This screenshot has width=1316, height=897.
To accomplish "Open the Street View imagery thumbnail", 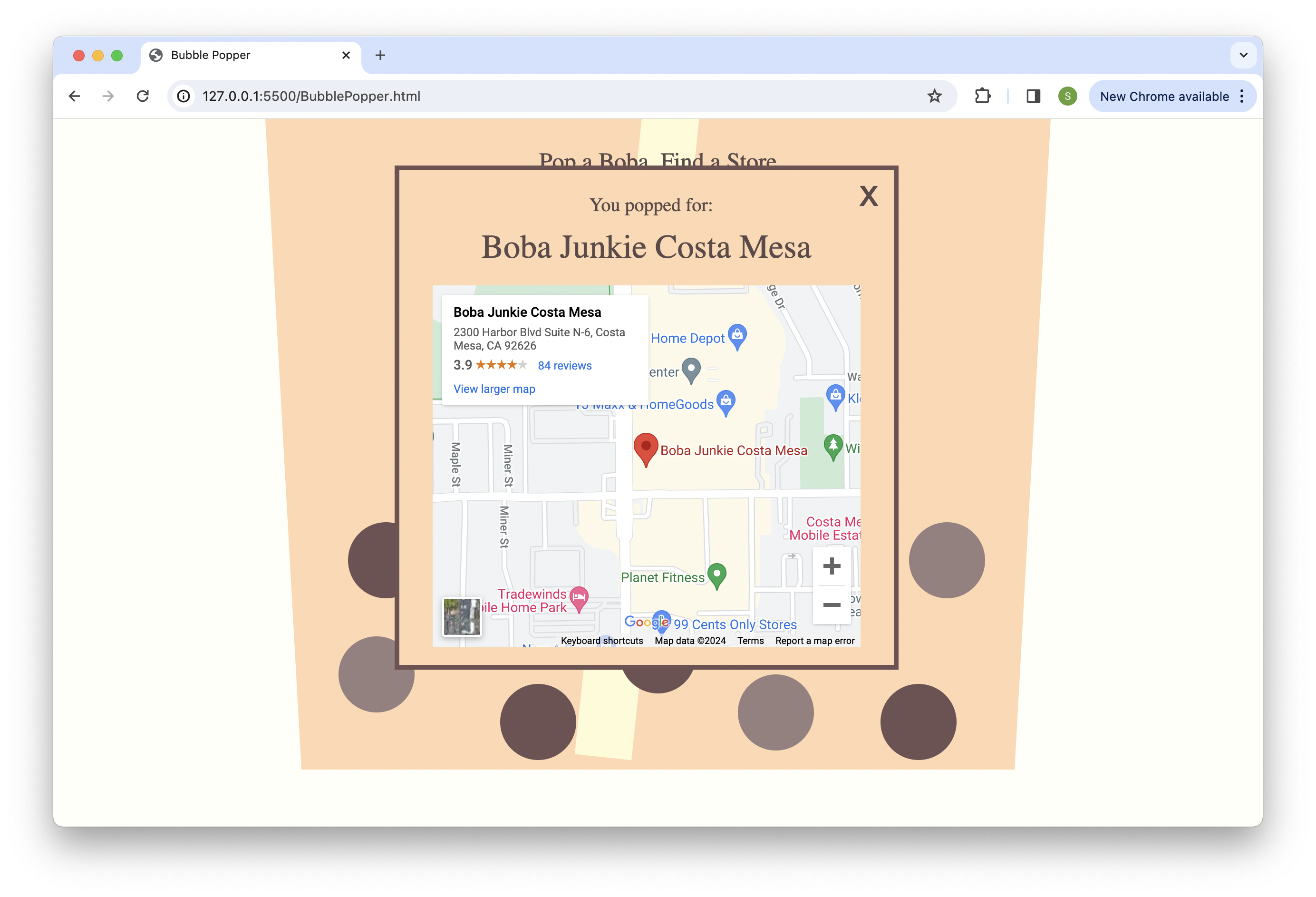I will (462, 617).
